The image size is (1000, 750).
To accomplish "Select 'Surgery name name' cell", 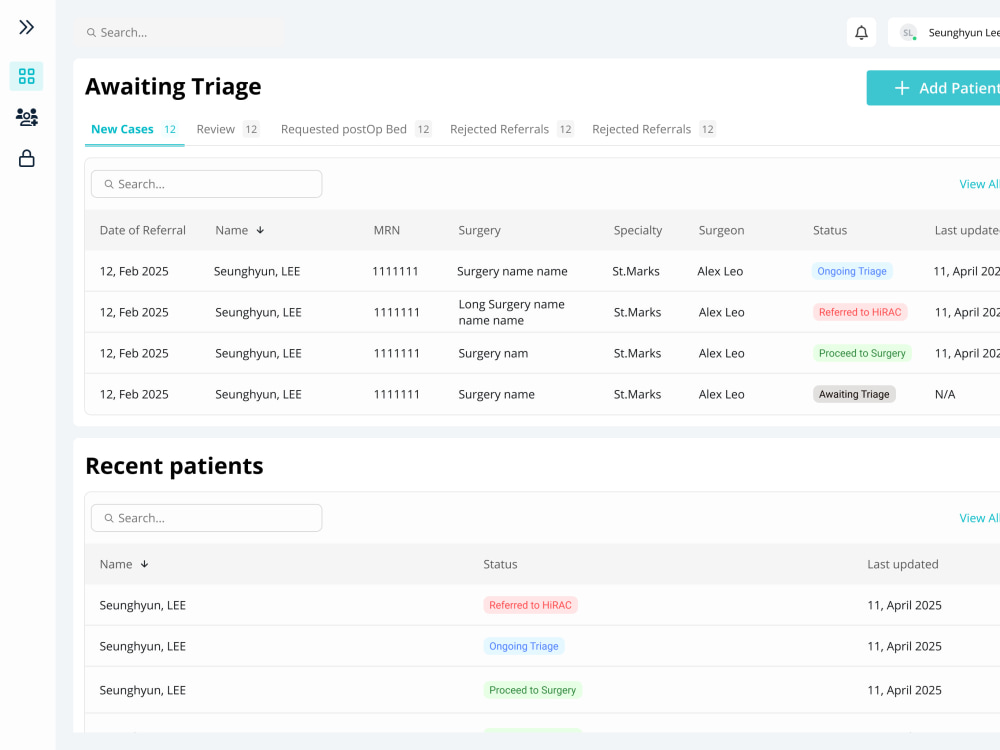I will tap(512, 271).
